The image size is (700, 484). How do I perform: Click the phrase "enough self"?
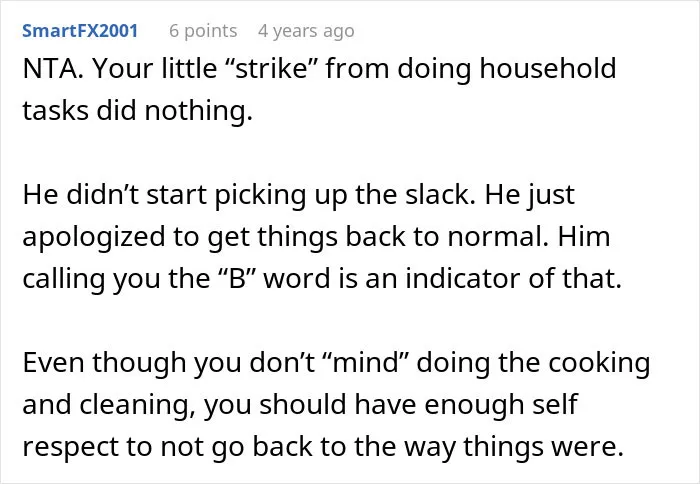(501, 405)
